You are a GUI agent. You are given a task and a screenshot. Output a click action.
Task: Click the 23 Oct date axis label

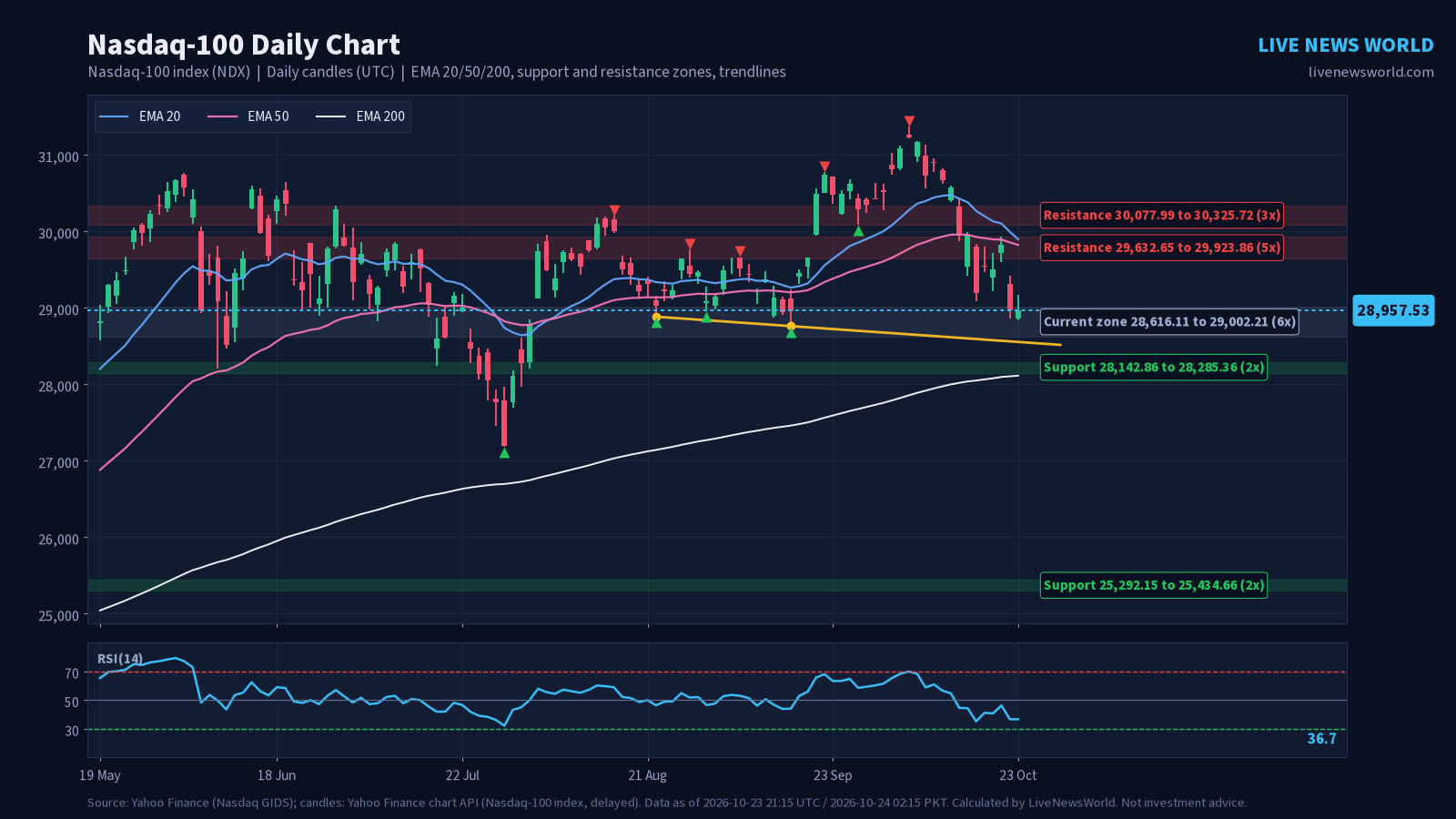click(x=1018, y=775)
